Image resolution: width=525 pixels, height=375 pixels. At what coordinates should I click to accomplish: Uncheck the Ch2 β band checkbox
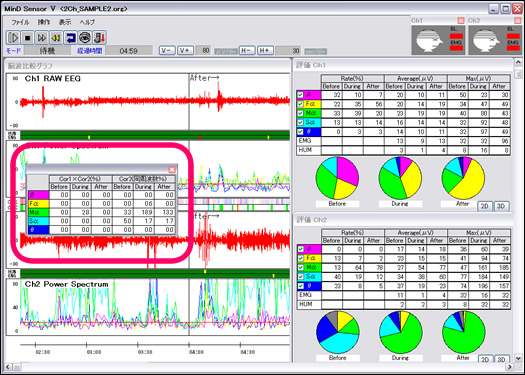(x=301, y=249)
